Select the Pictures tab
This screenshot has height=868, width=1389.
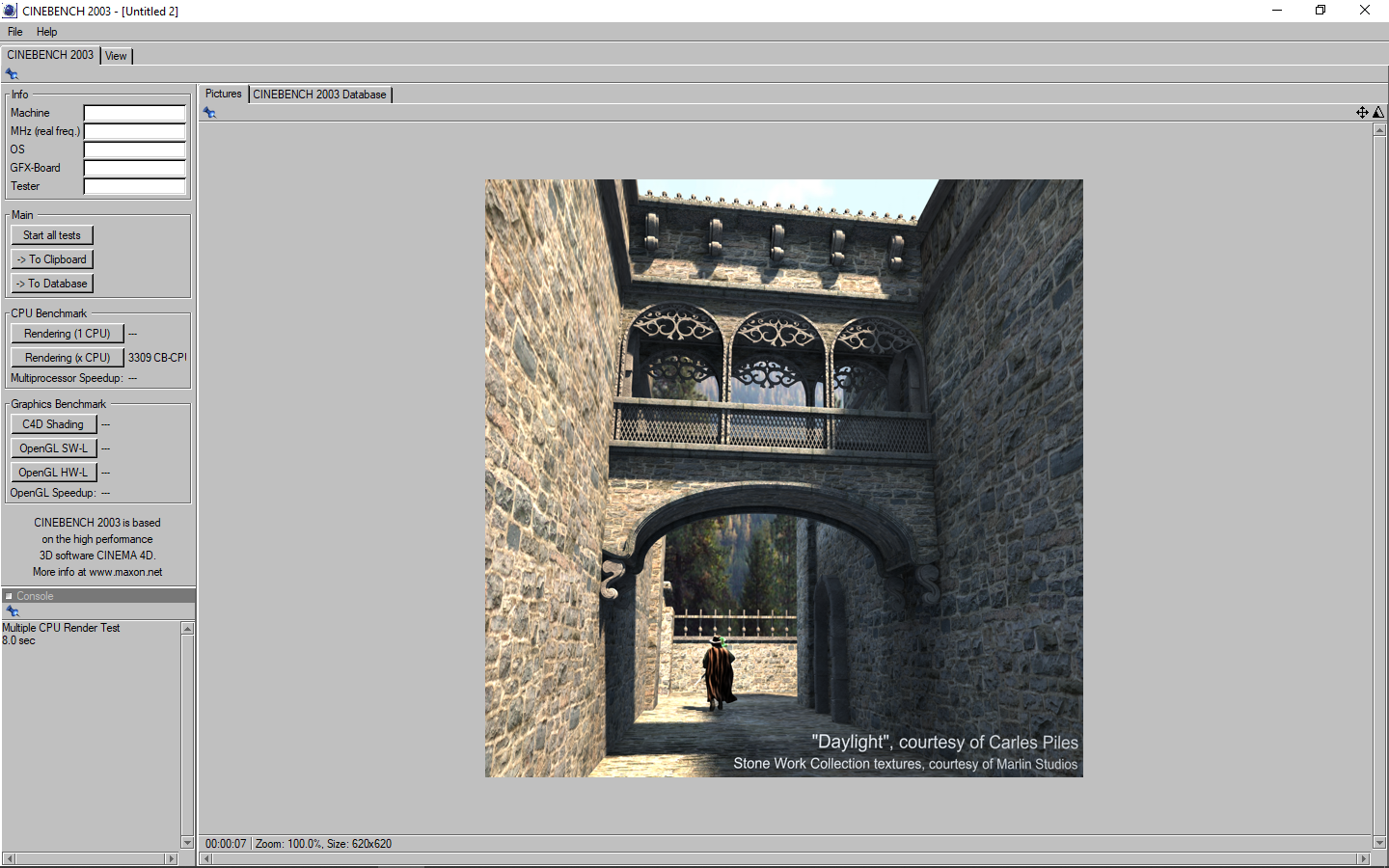[x=224, y=94]
